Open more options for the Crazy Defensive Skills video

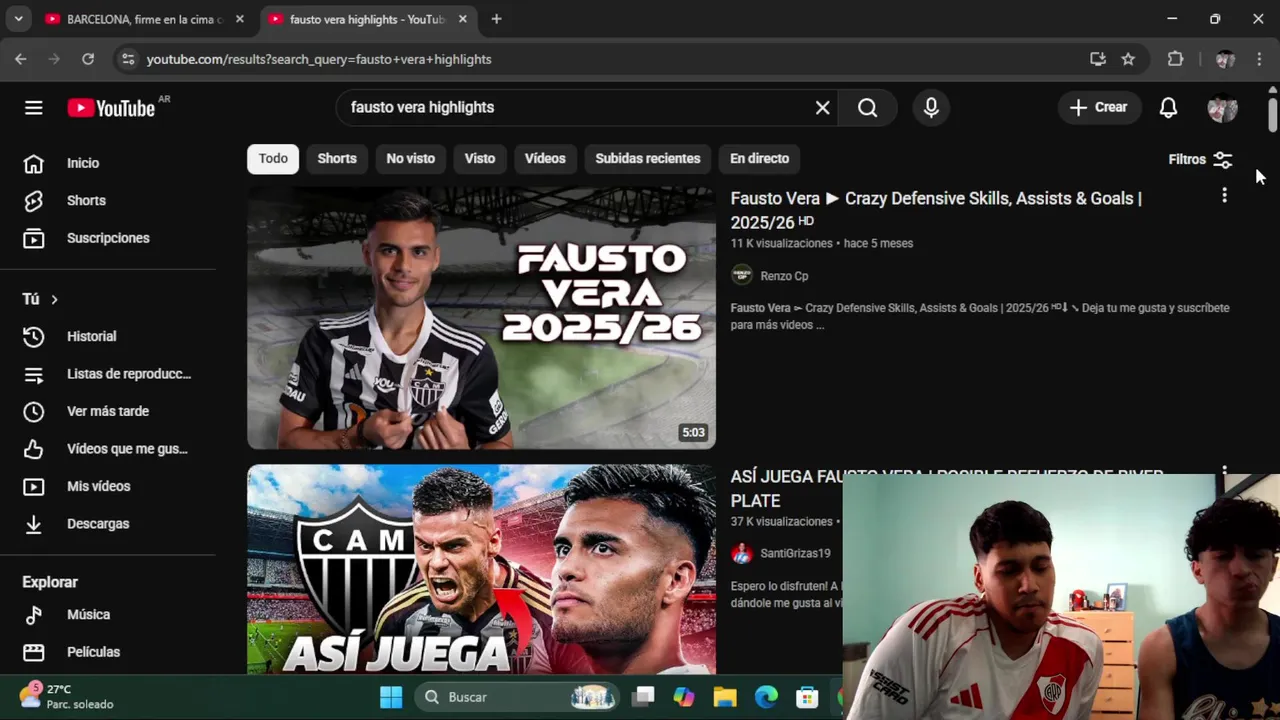tap(1224, 196)
